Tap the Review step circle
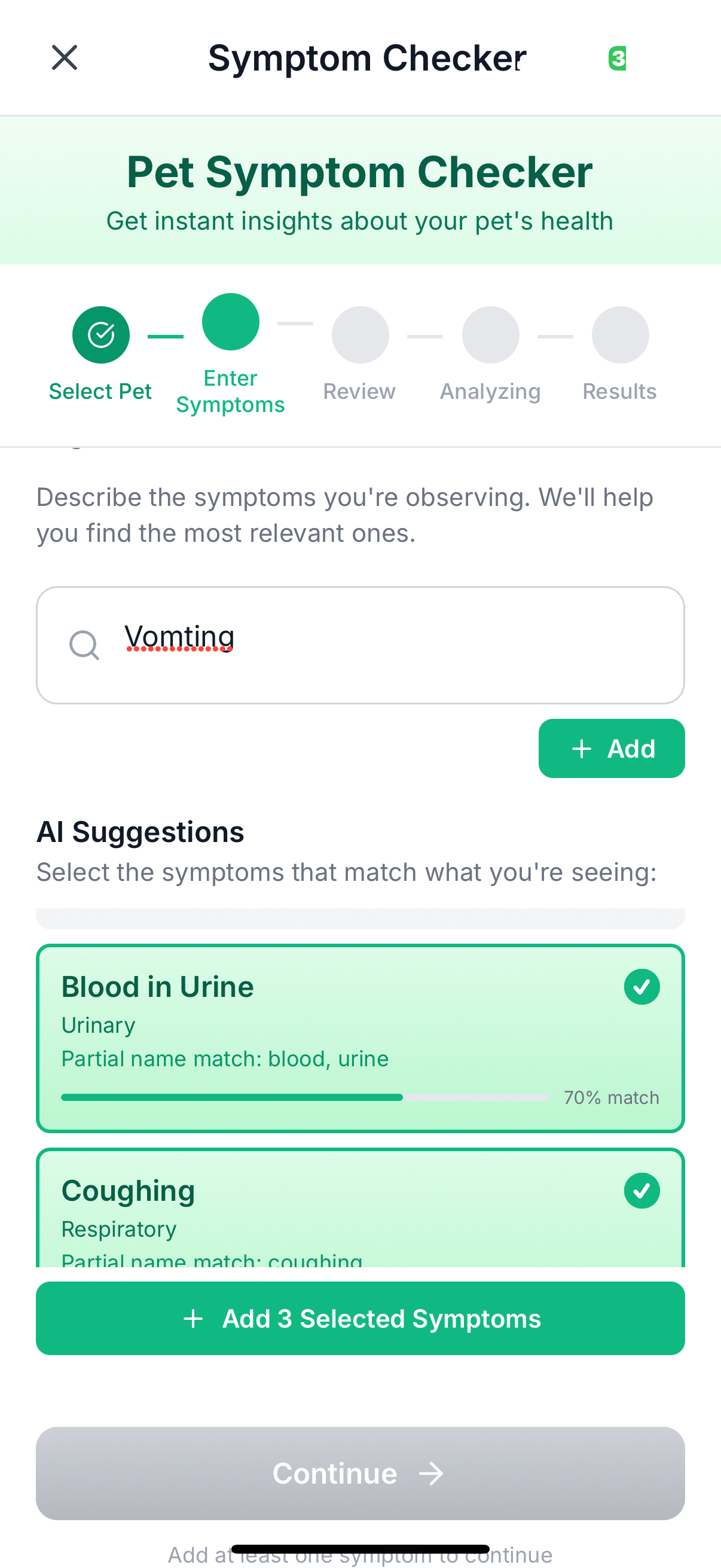This screenshot has width=721, height=1568. (x=360, y=335)
